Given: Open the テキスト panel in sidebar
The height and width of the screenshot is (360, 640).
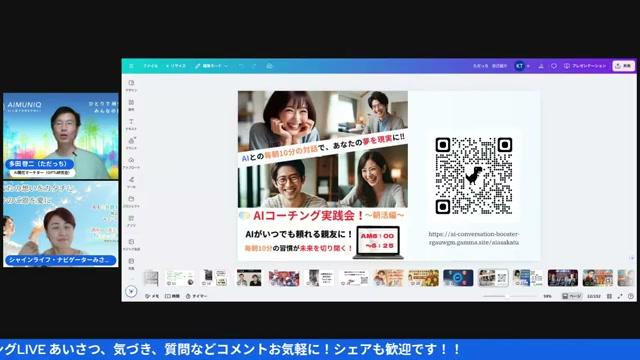Looking at the screenshot, I should point(131,124).
